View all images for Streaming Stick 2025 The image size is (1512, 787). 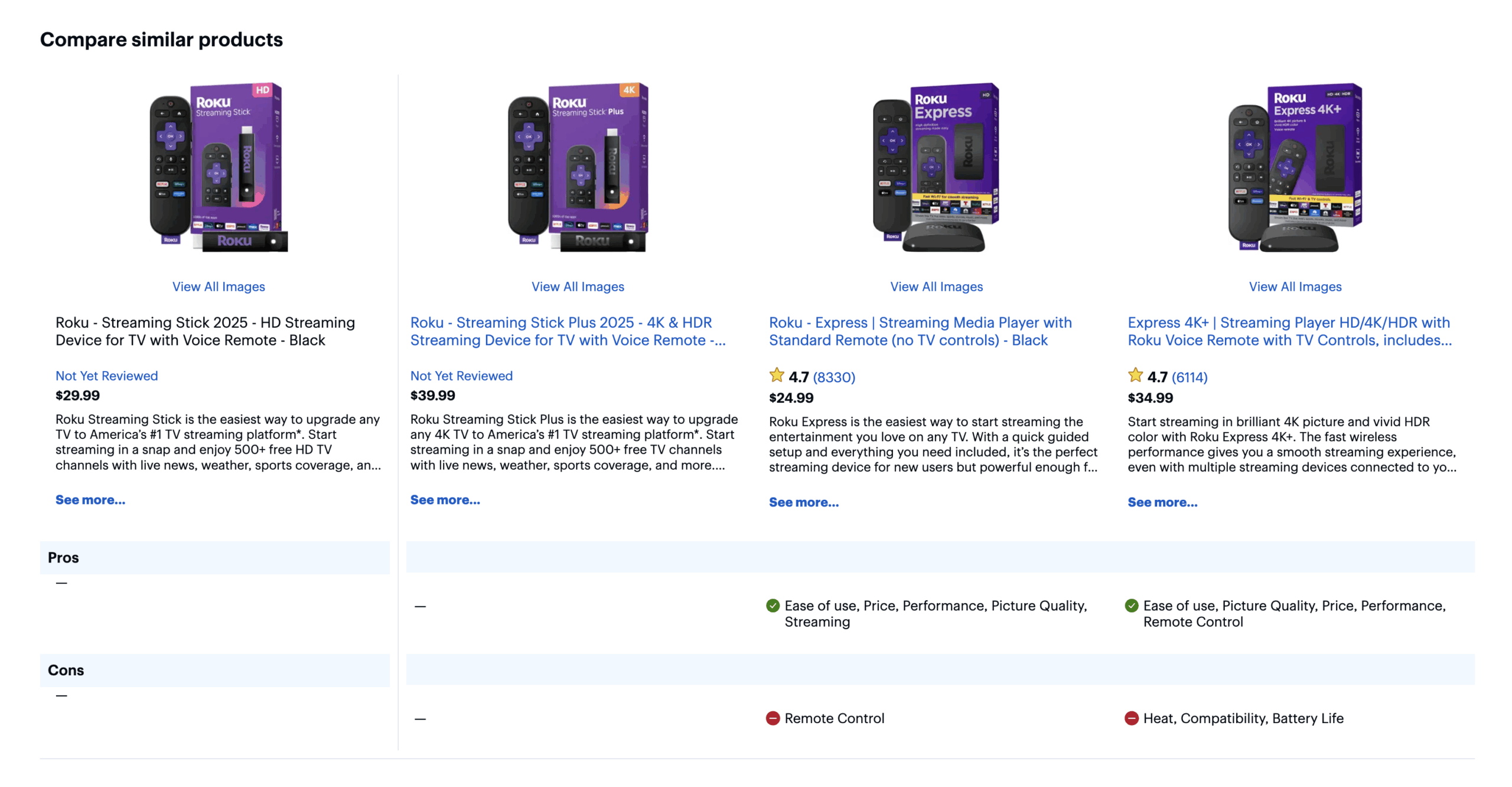click(219, 287)
